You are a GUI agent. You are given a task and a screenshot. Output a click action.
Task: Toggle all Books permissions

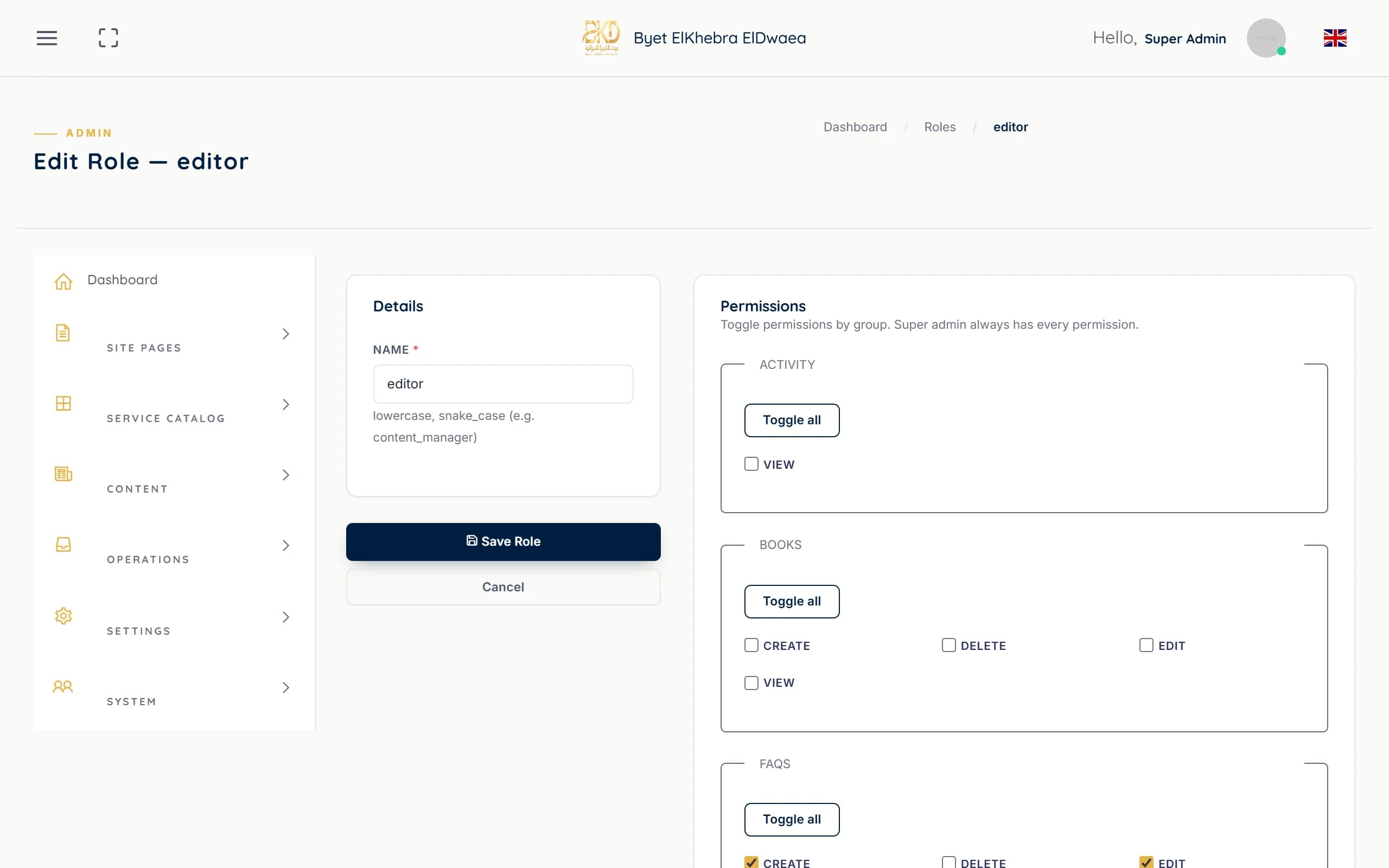792,602
